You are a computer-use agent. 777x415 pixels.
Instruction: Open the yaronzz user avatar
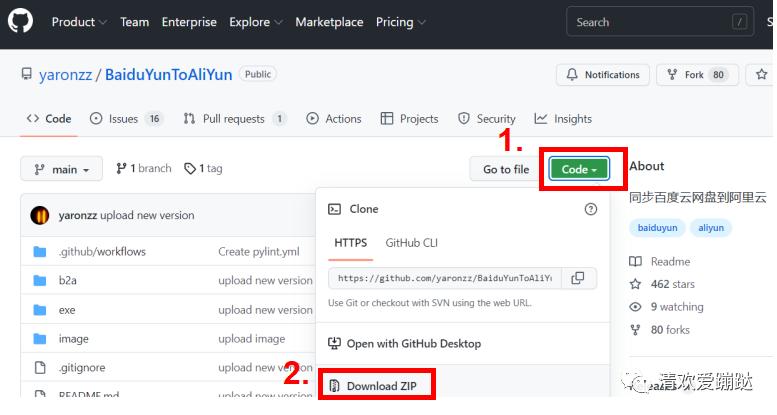[40, 215]
